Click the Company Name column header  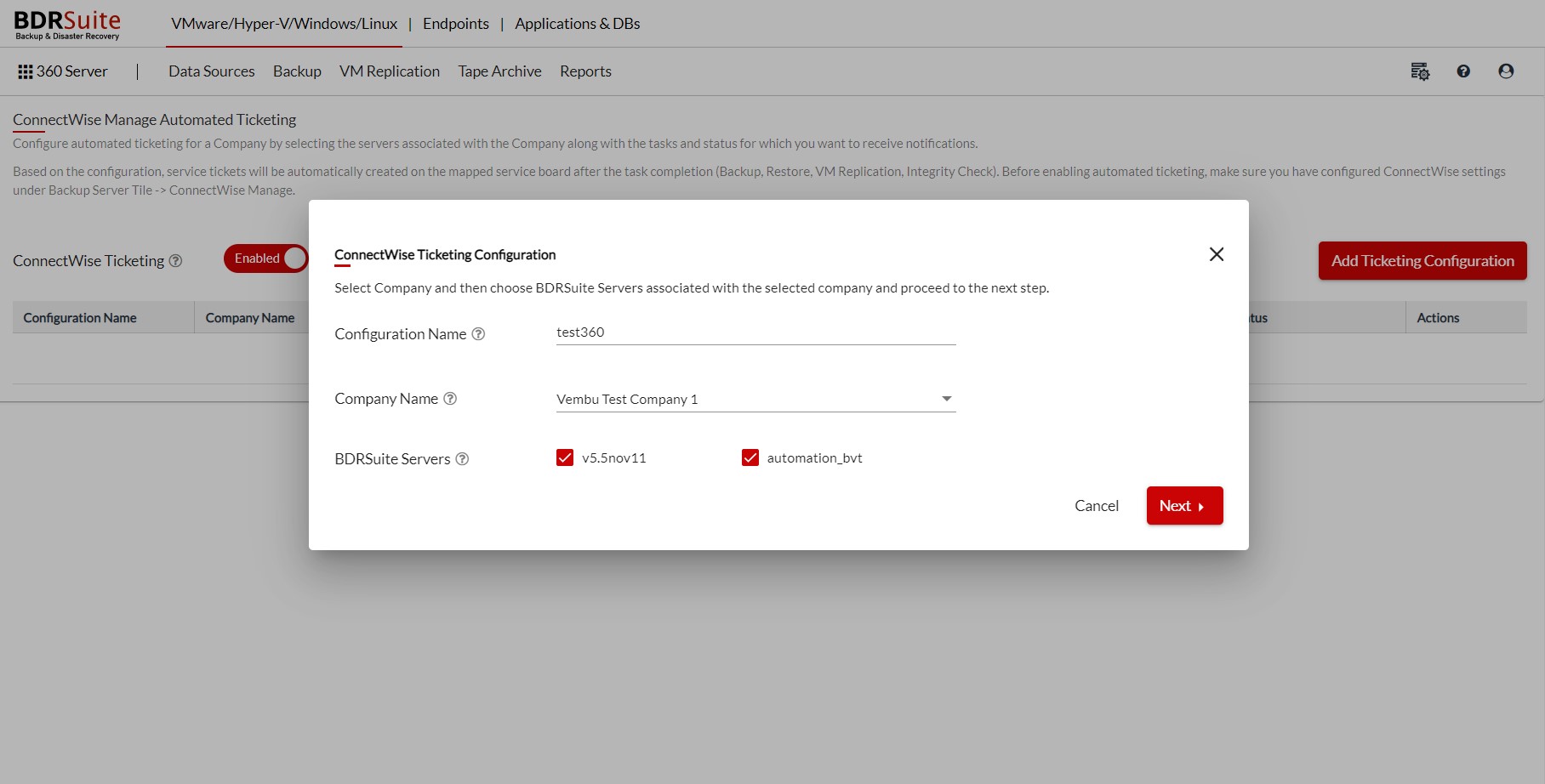point(250,318)
